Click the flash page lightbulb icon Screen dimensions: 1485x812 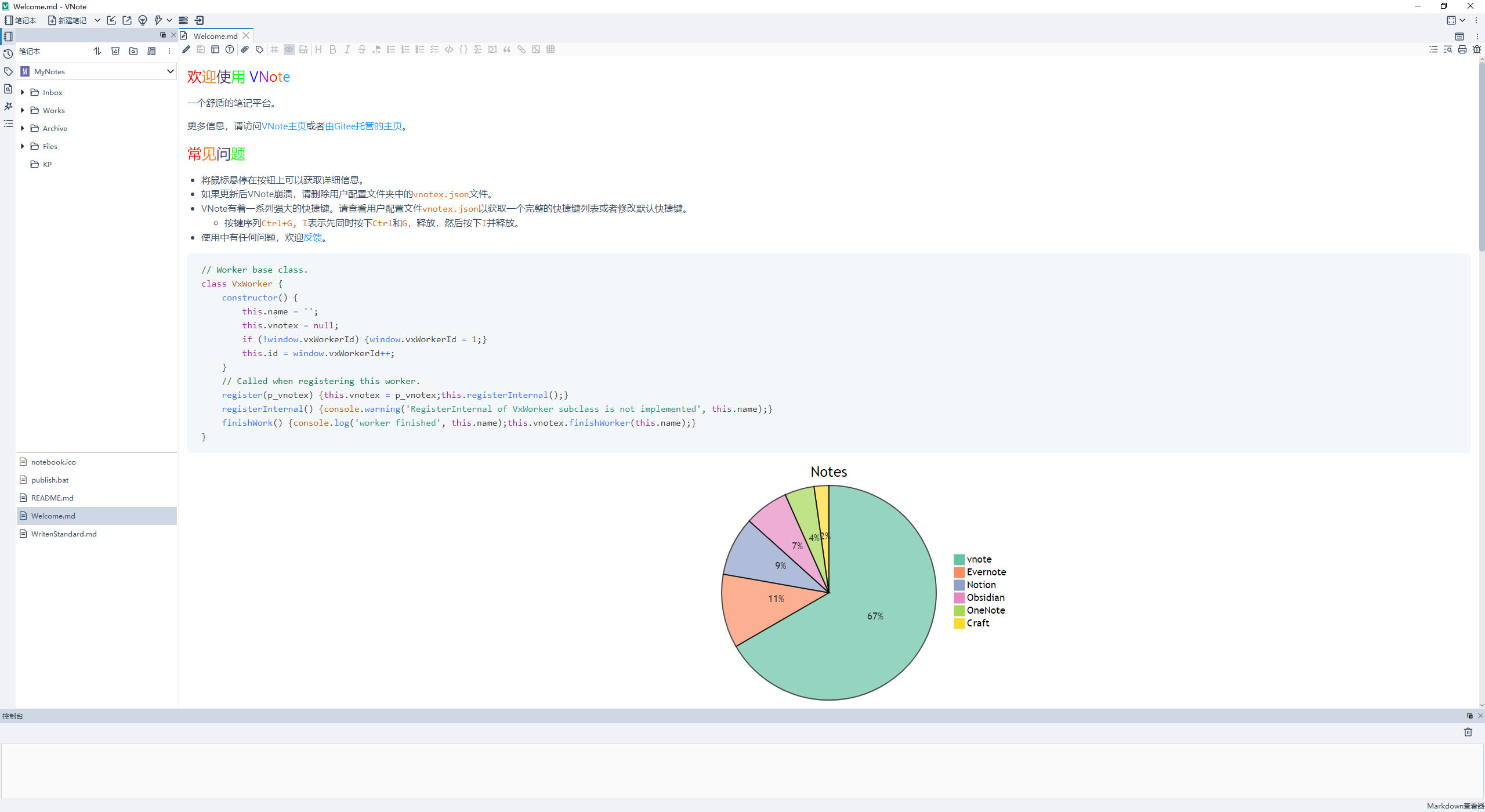pyautogui.click(x=143, y=20)
